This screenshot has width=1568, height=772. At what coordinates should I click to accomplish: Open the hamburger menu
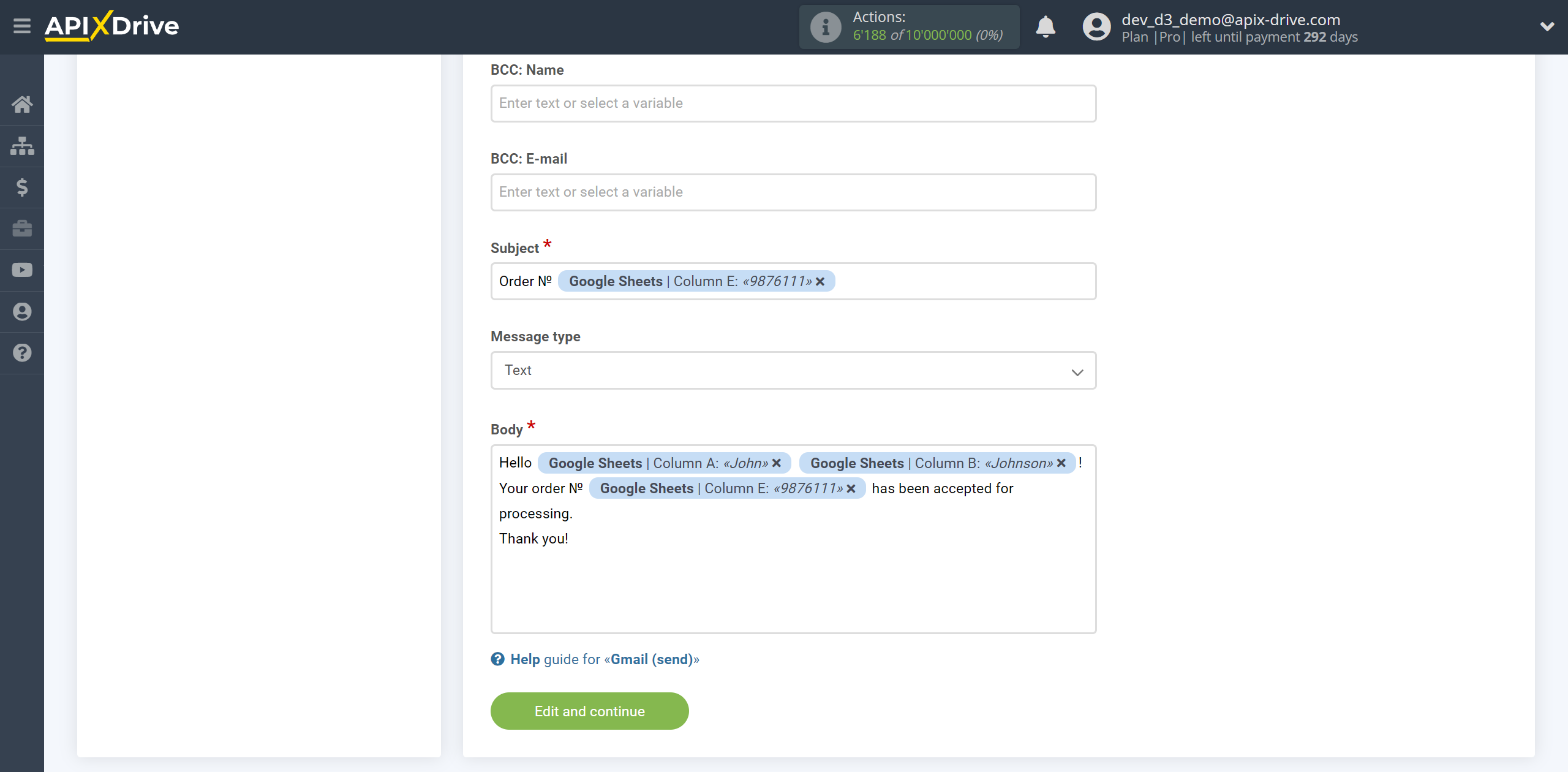pyautogui.click(x=22, y=26)
